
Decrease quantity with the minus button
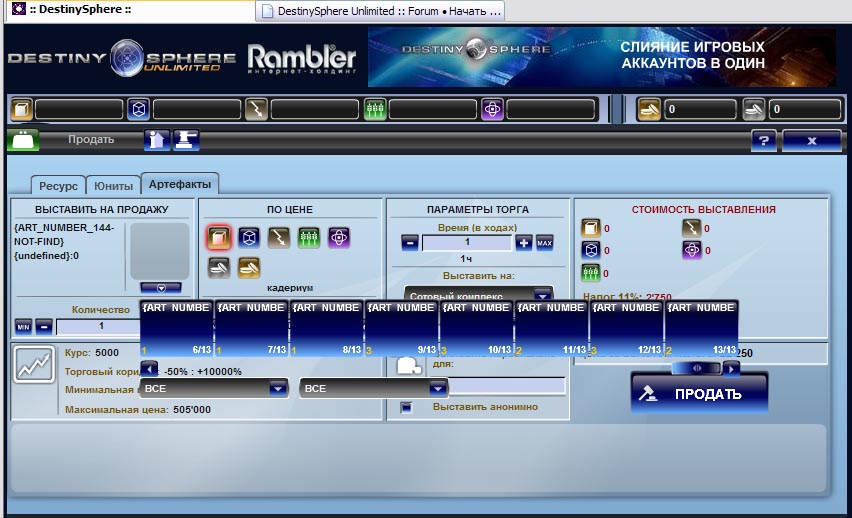(x=44, y=327)
